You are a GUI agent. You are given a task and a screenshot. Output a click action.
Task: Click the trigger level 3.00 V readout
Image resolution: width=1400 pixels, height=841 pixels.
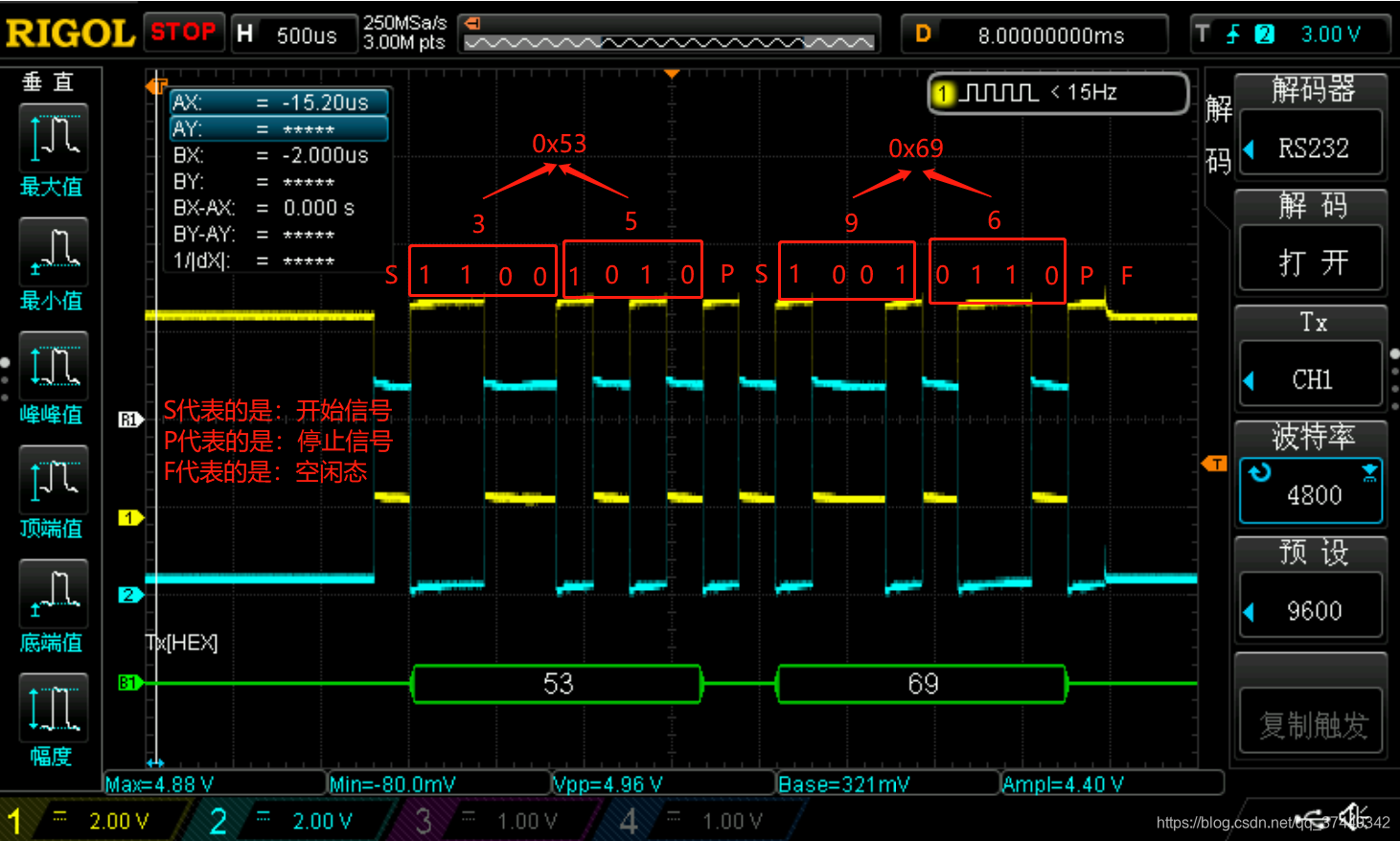point(1330,34)
